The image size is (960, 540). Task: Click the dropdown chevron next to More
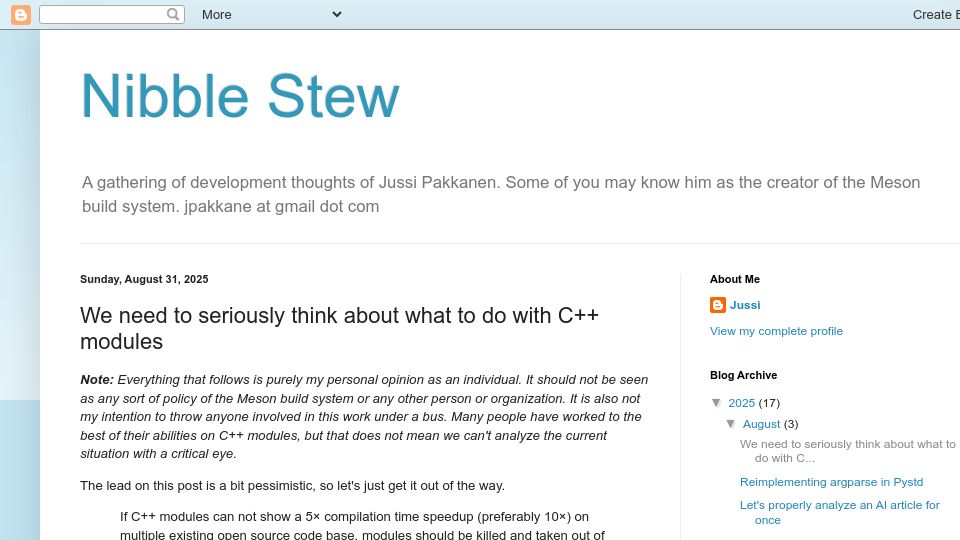[337, 14]
